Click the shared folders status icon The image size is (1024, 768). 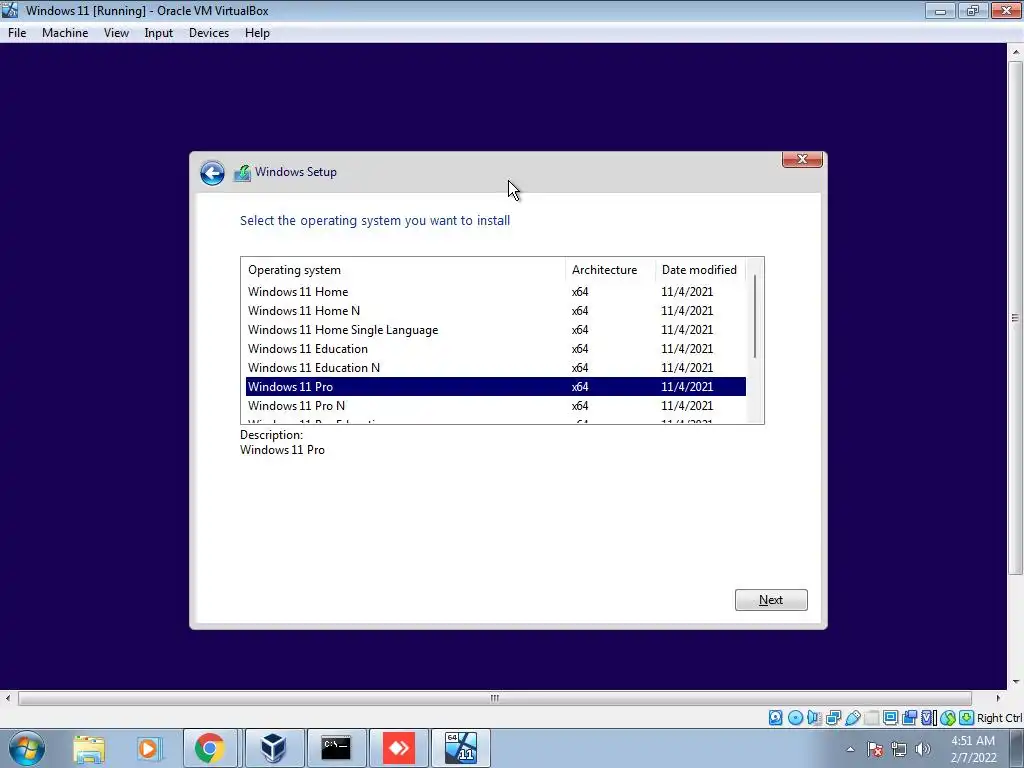tap(871, 718)
